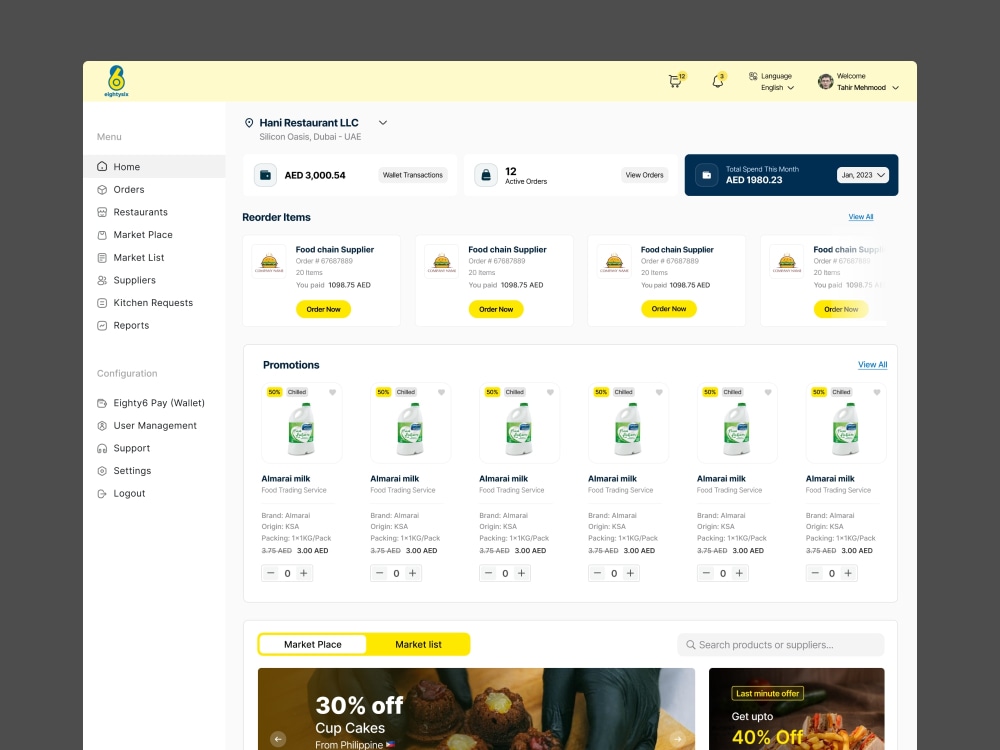The width and height of the screenshot is (1000, 750).
Task: Open the Jan, 2023 month dropdown
Action: [x=862, y=175]
